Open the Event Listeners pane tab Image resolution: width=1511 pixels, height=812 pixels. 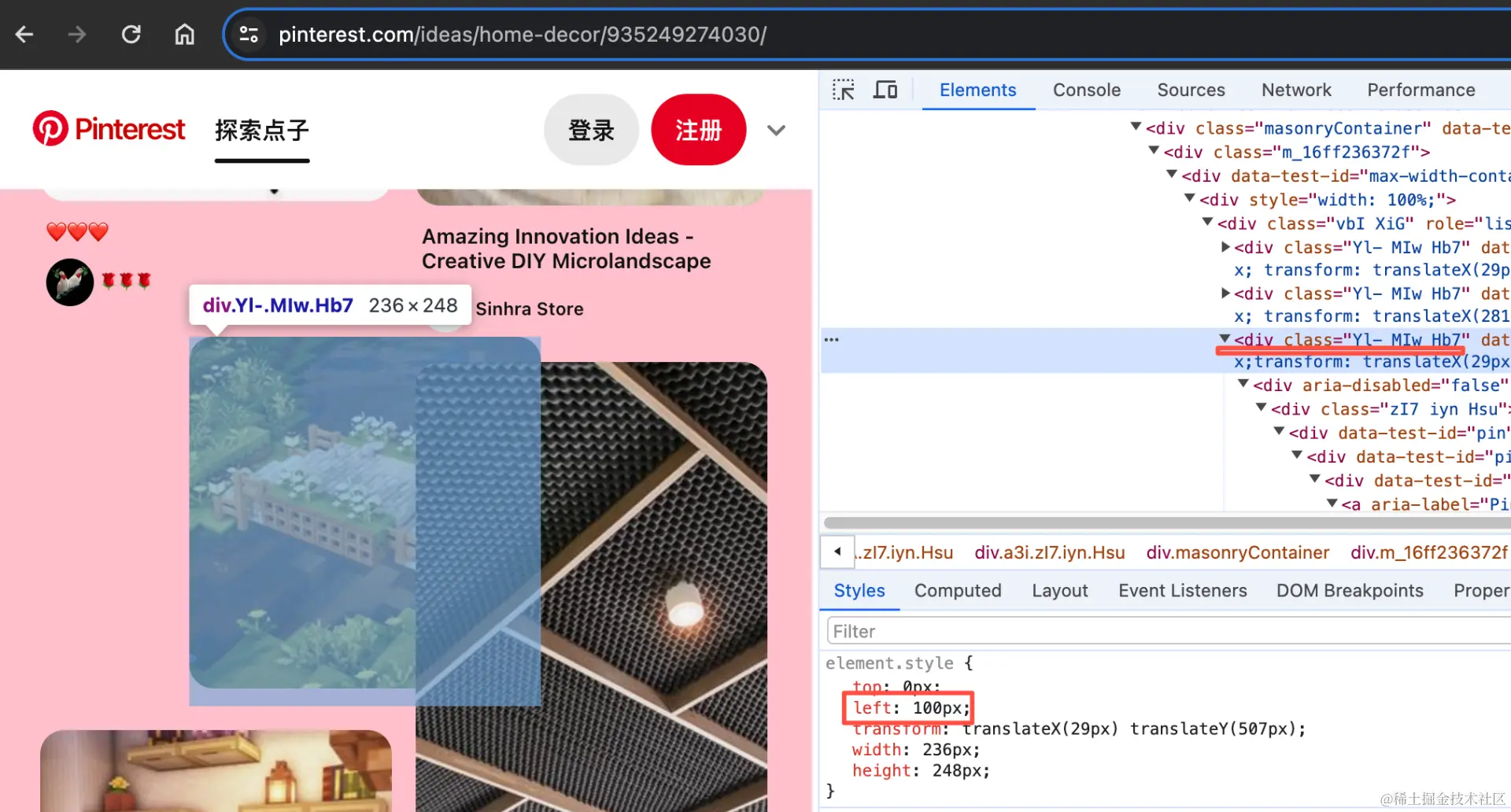1182,591
